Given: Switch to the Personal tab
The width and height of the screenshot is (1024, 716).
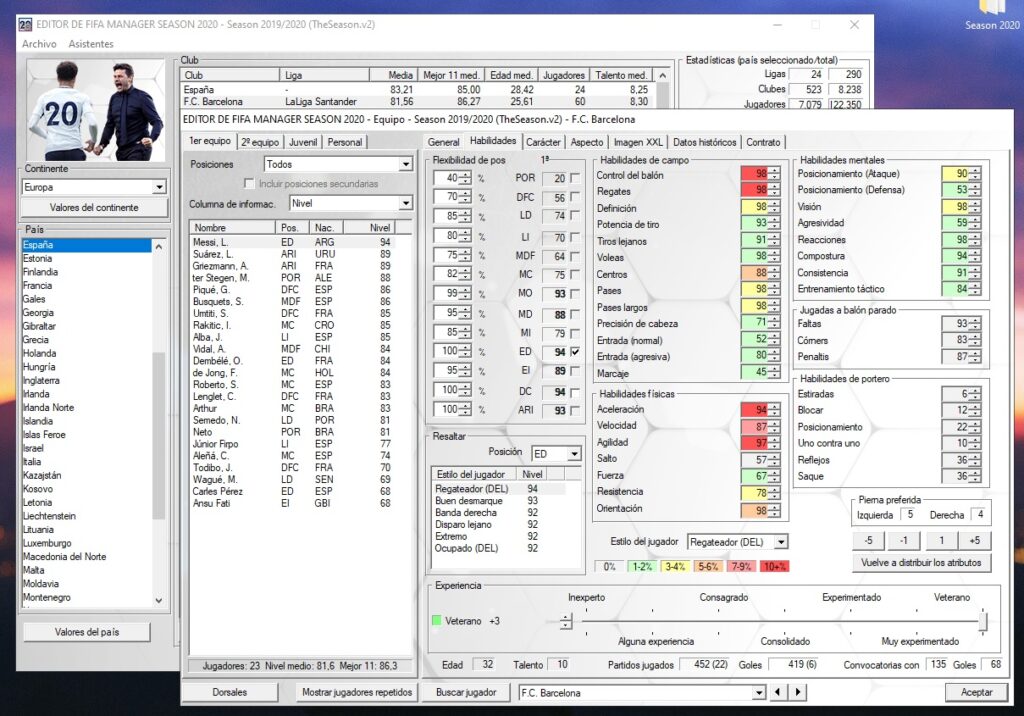Looking at the screenshot, I should [345, 142].
